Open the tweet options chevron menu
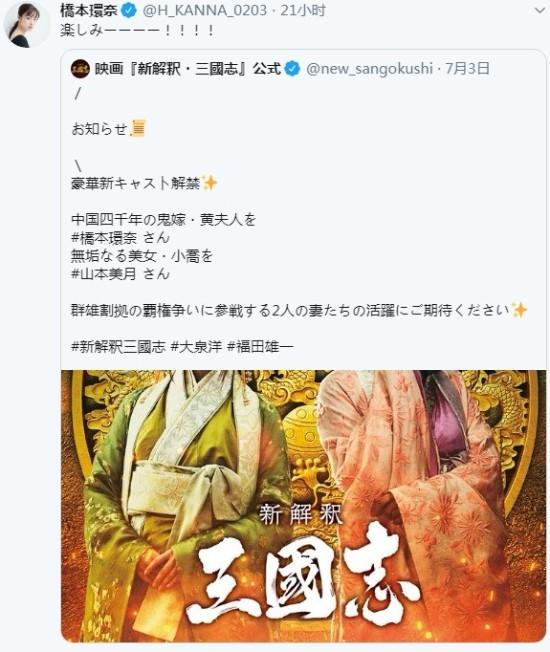 click(539, 11)
